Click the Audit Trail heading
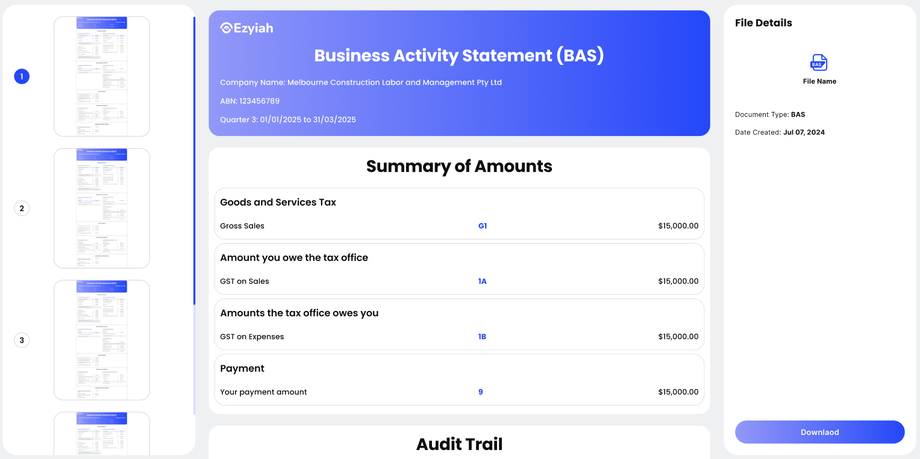920x459 pixels. point(459,444)
